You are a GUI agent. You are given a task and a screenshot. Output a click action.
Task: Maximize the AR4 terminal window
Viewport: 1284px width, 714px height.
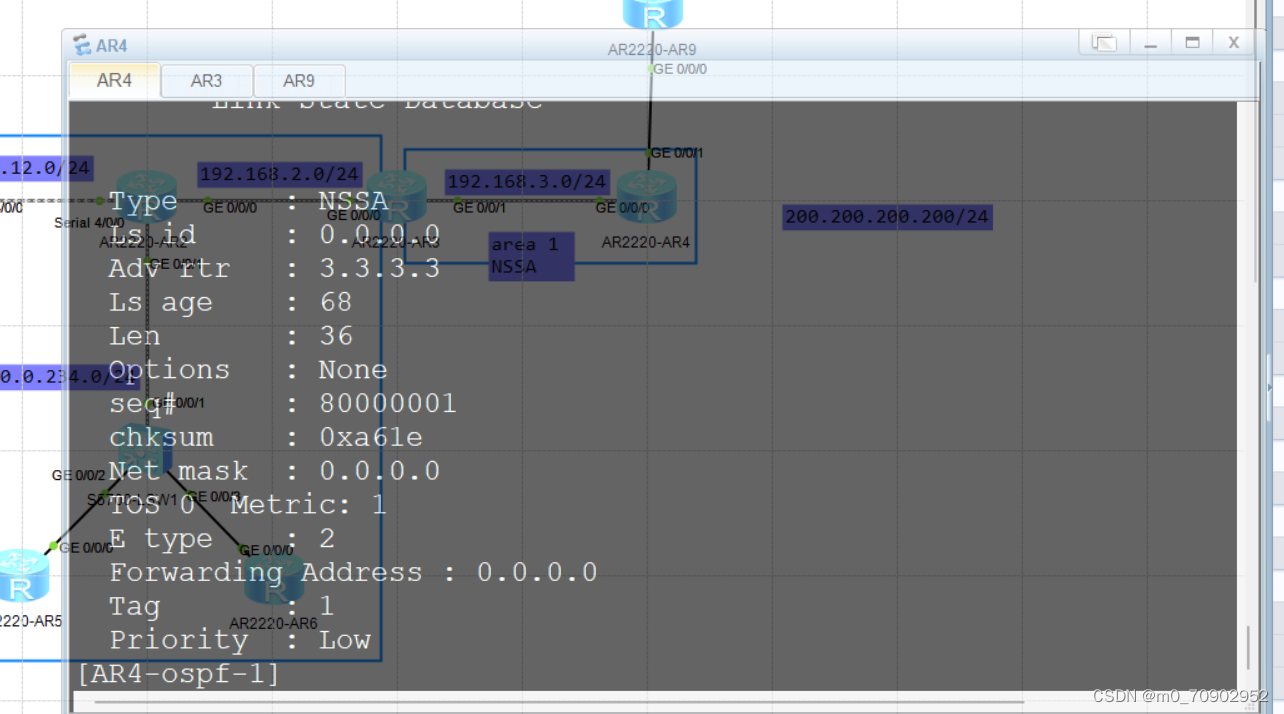point(1192,42)
